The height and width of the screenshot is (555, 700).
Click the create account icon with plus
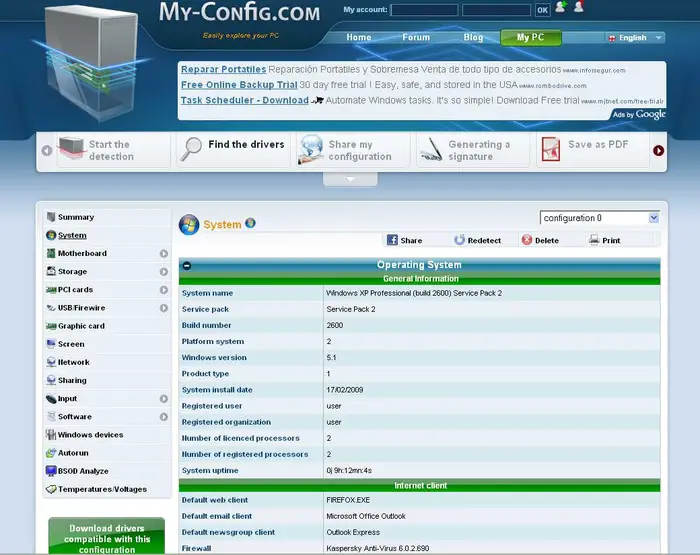pyautogui.click(x=561, y=7)
